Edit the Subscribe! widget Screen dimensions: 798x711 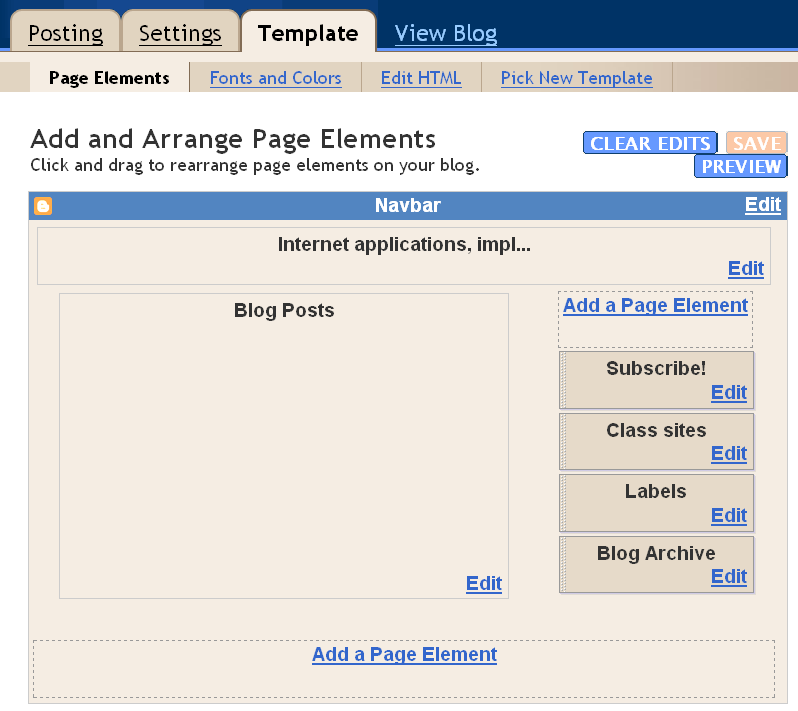pos(729,392)
